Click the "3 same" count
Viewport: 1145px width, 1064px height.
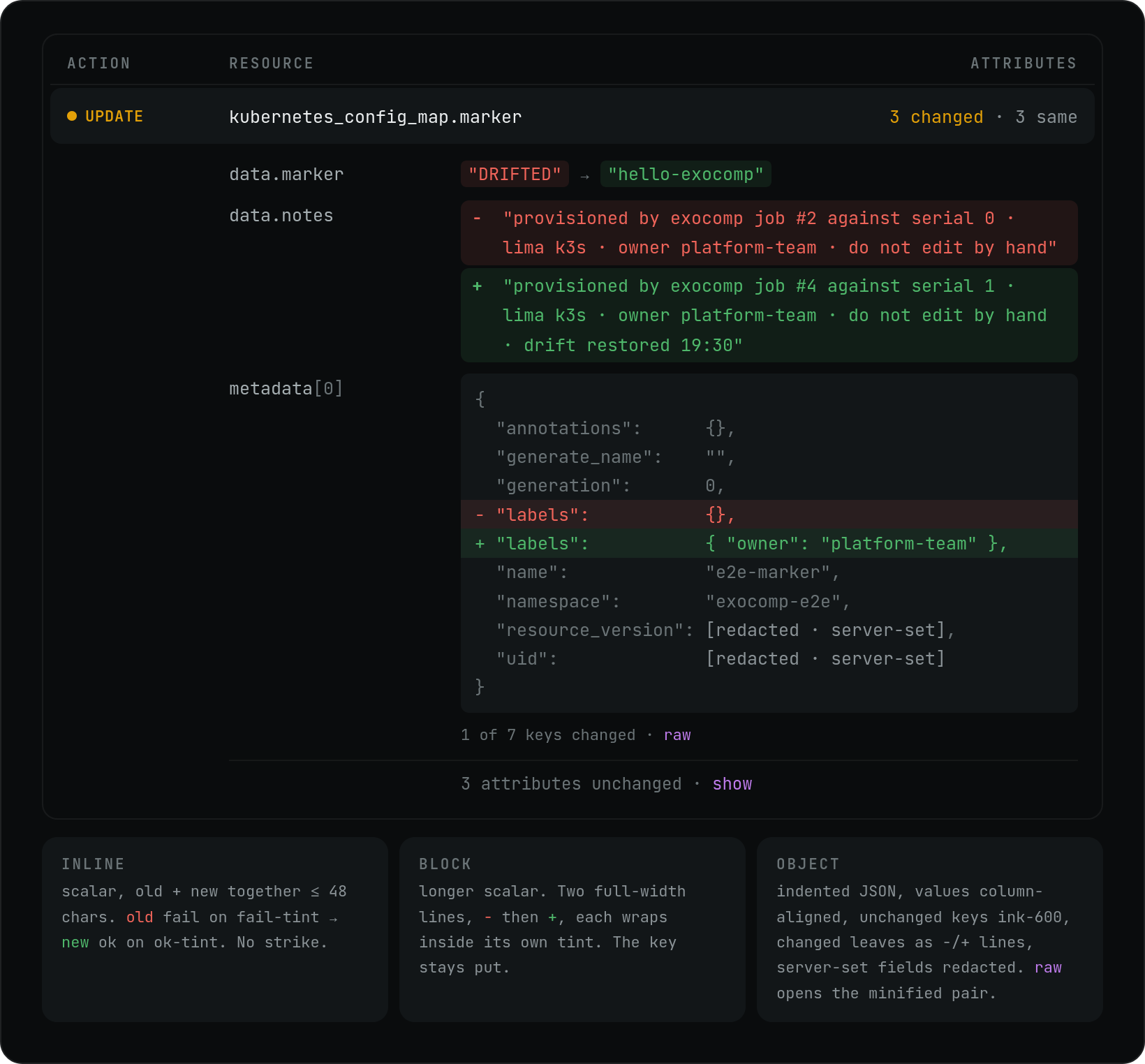click(1046, 117)
